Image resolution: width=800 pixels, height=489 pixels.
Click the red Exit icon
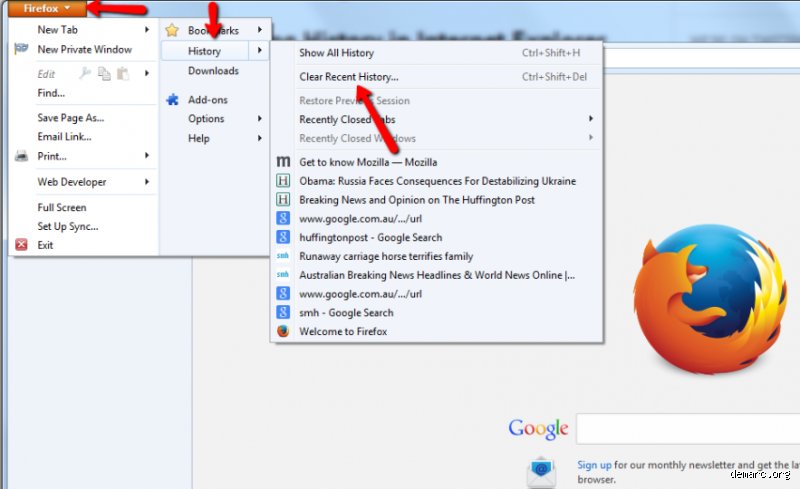click(x=21, y=245)
